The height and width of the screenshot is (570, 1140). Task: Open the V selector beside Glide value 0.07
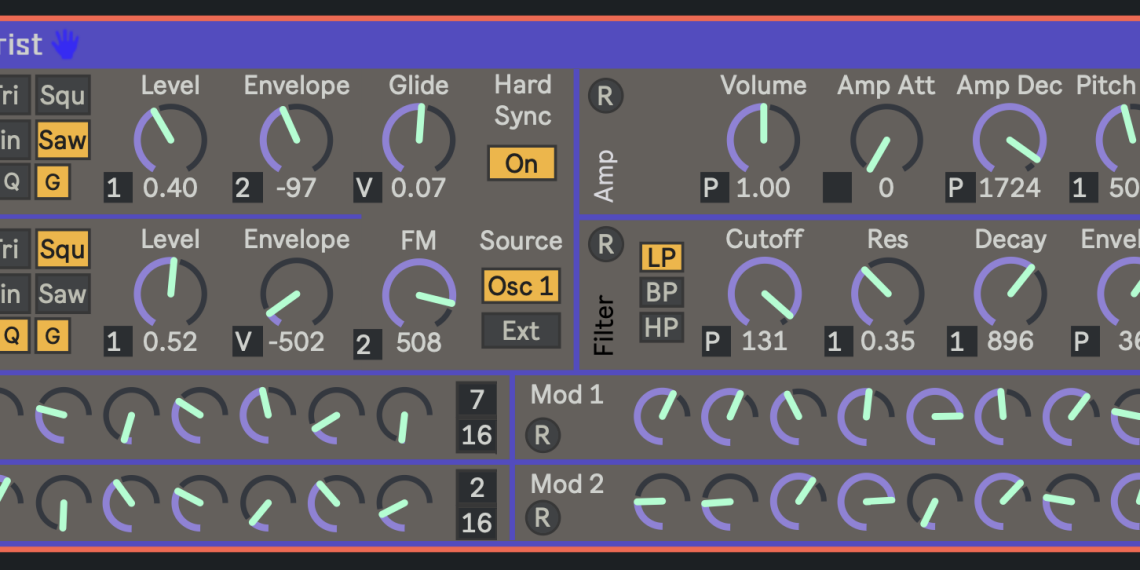click(367, 188)
